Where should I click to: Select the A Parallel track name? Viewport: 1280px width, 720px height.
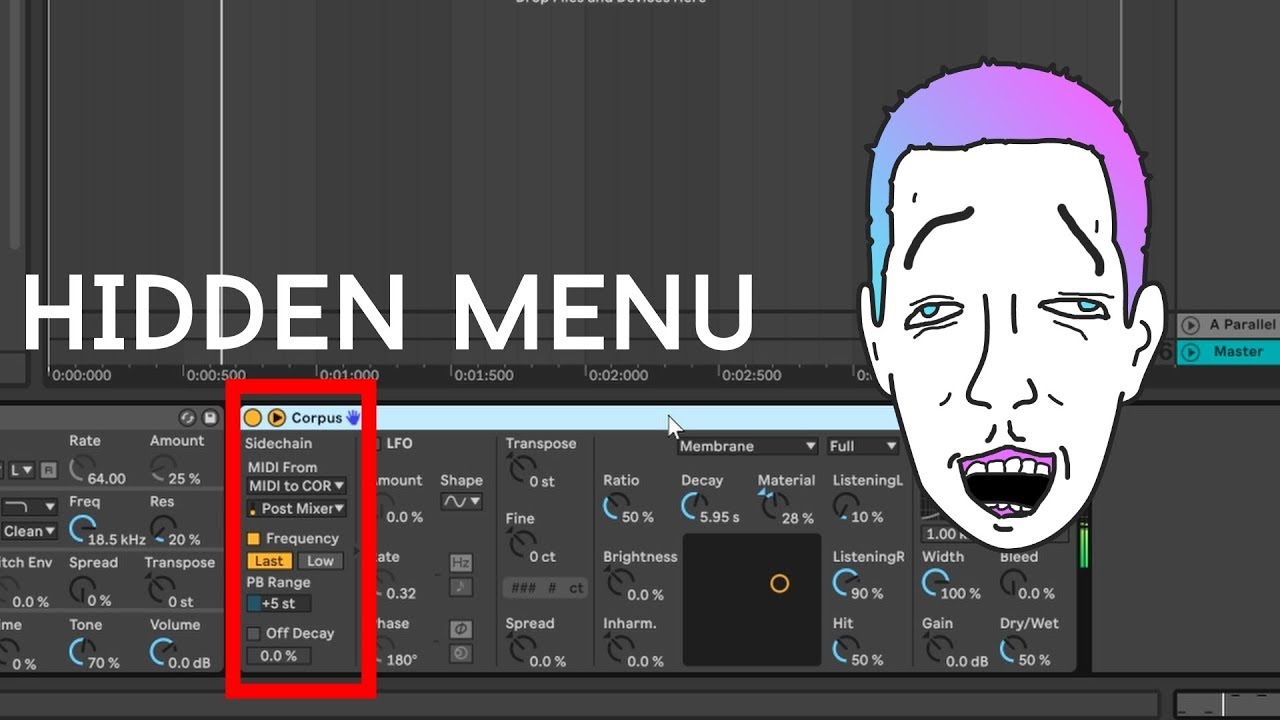(x=1242, y=325)
